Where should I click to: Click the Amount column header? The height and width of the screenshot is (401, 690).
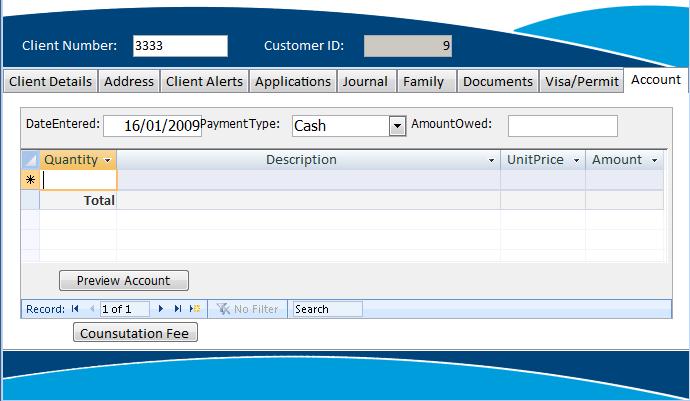click(624, 160)
